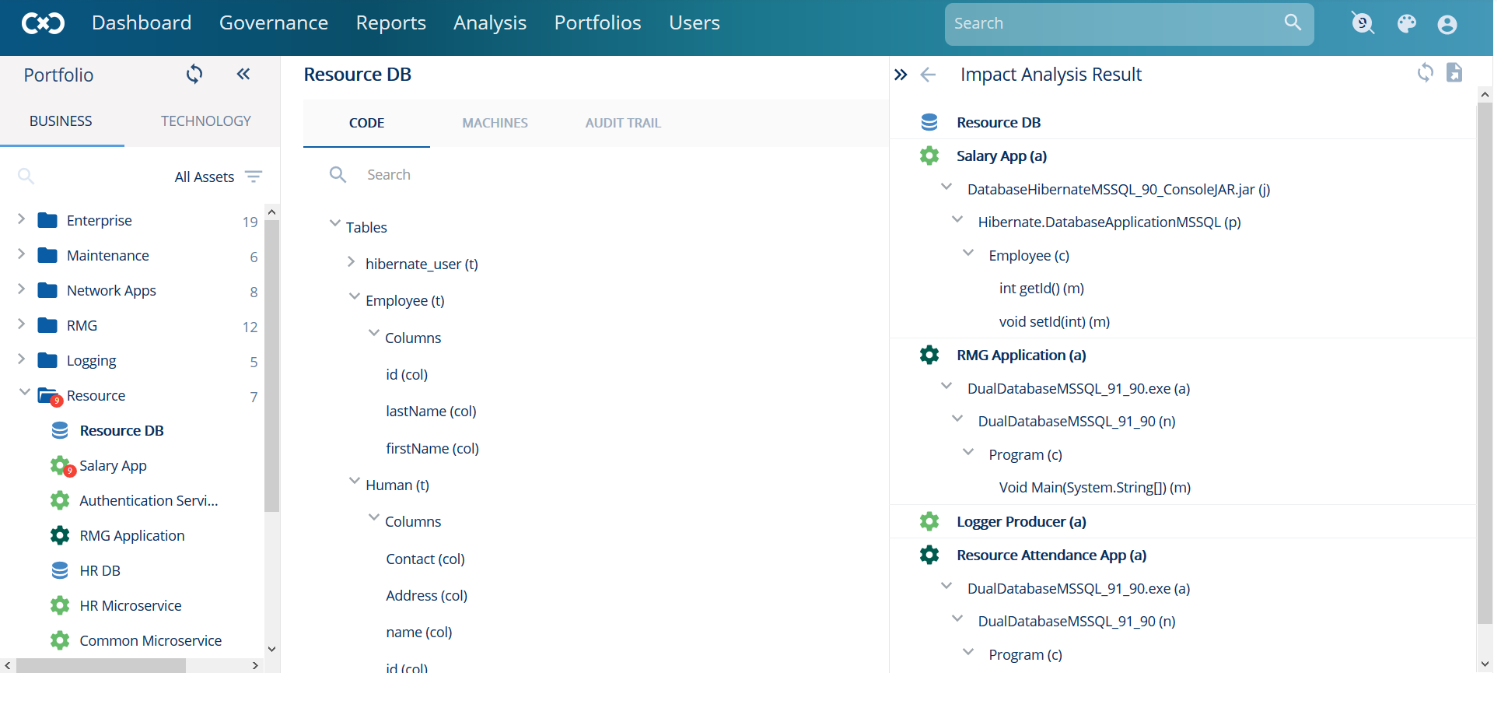Expand the Enterprise folder

click(20, 220)
